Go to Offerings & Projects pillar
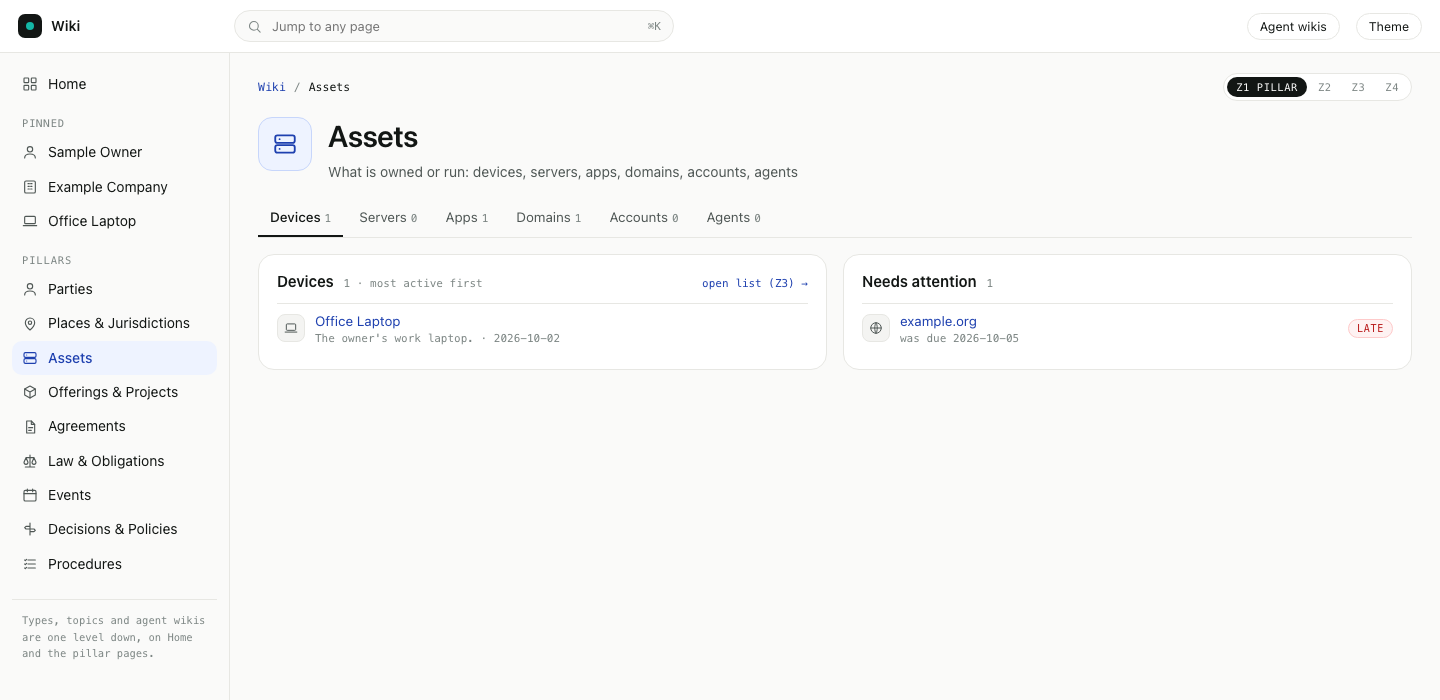Image resolution: width=1440 pixels, height=700 pixels. (x=114, y=392)
